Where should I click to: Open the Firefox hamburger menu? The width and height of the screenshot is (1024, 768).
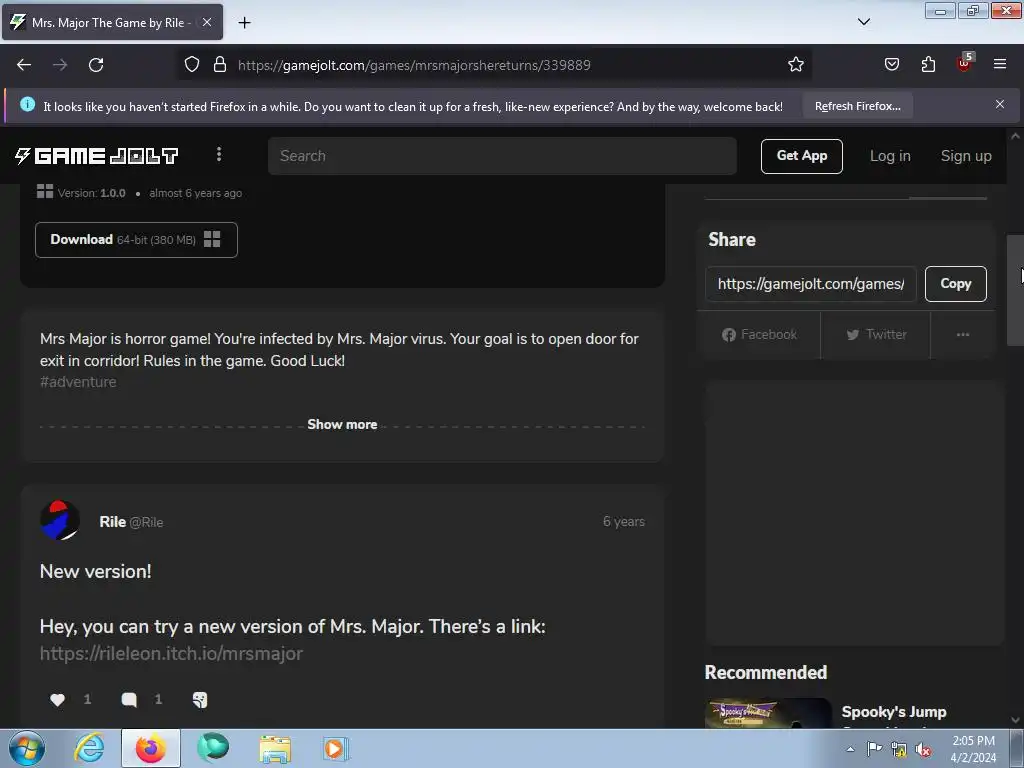(1000, 65)
